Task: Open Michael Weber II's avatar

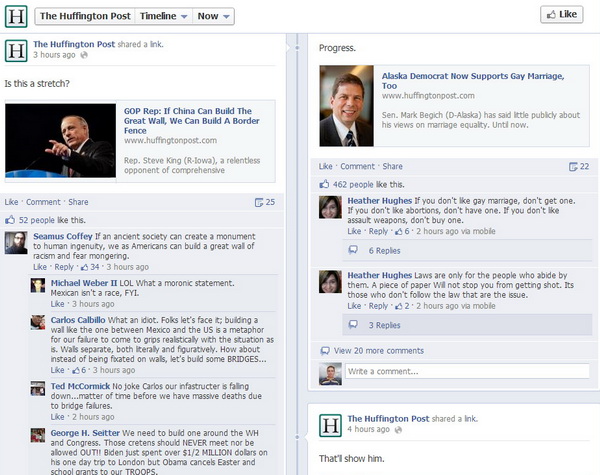Action: (38, 286)
